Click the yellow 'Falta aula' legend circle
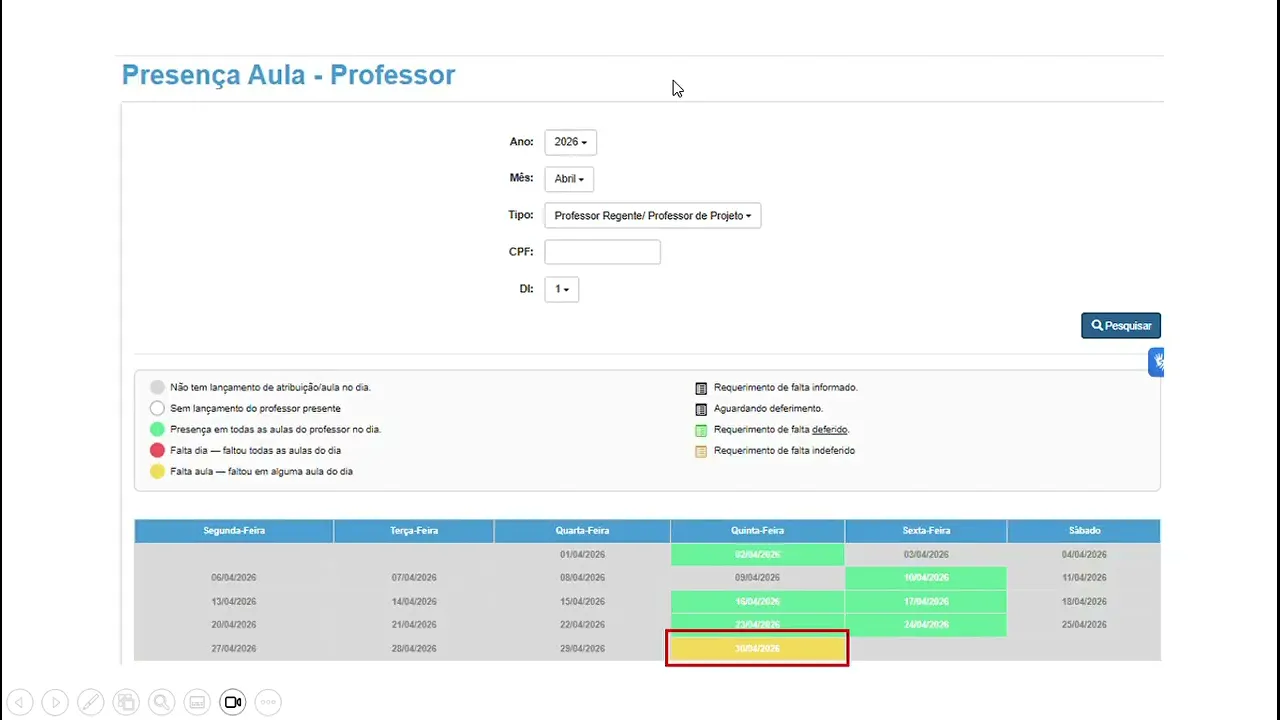The width and height of the screenshot is (1280, 720). point(157,471)
